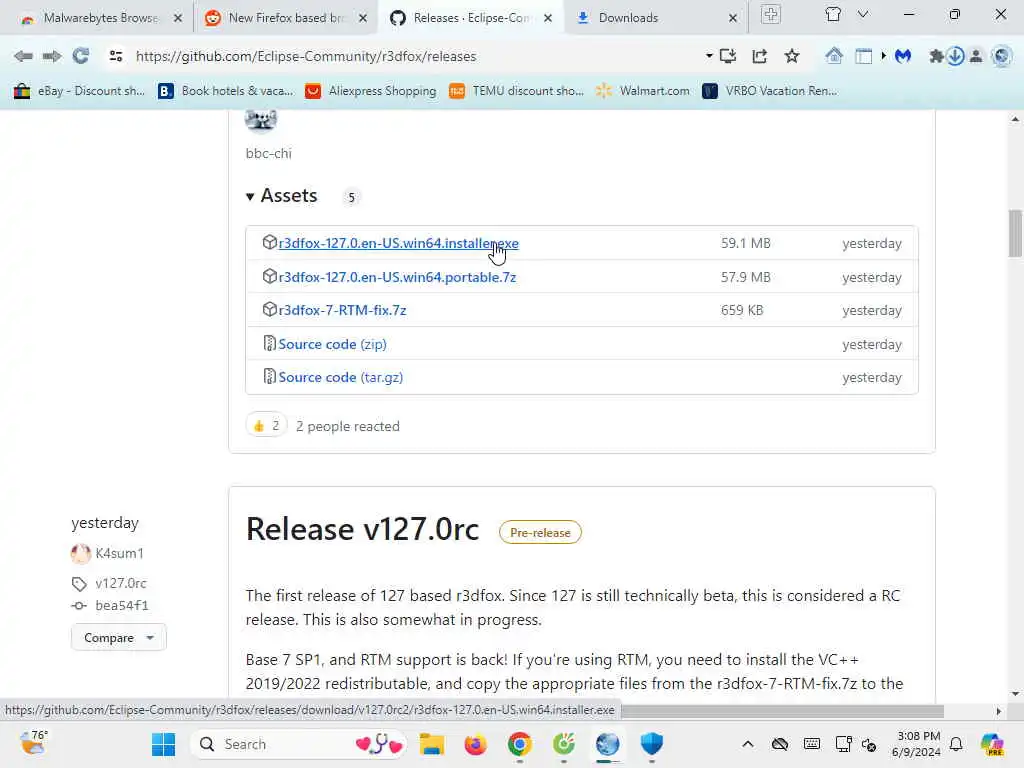Click the scroll right arrow at bottom
Screen dimensions: 1024x768
(998, 711)
